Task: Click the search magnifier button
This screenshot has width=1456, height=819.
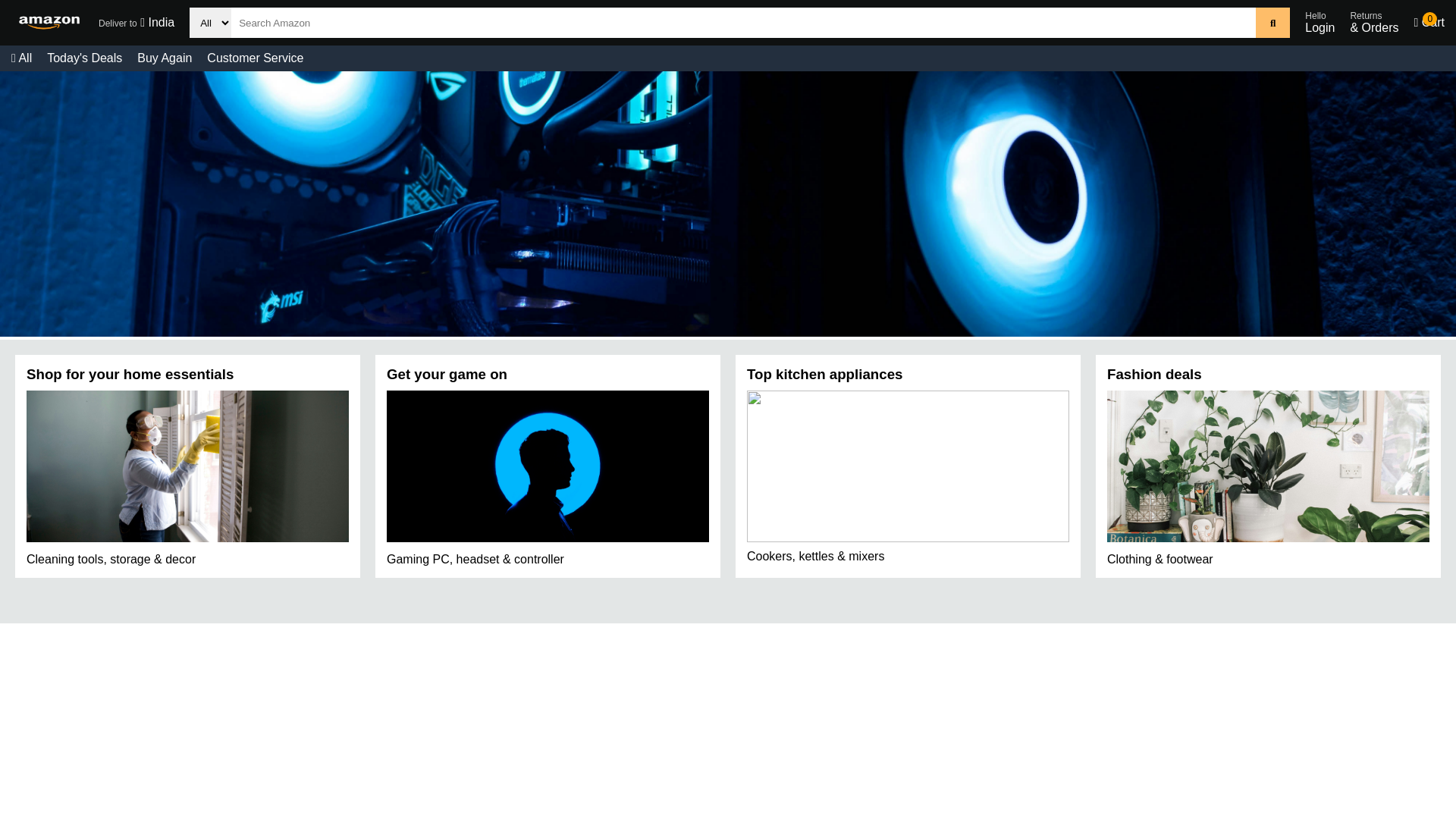Action: tap(1272, 23)
